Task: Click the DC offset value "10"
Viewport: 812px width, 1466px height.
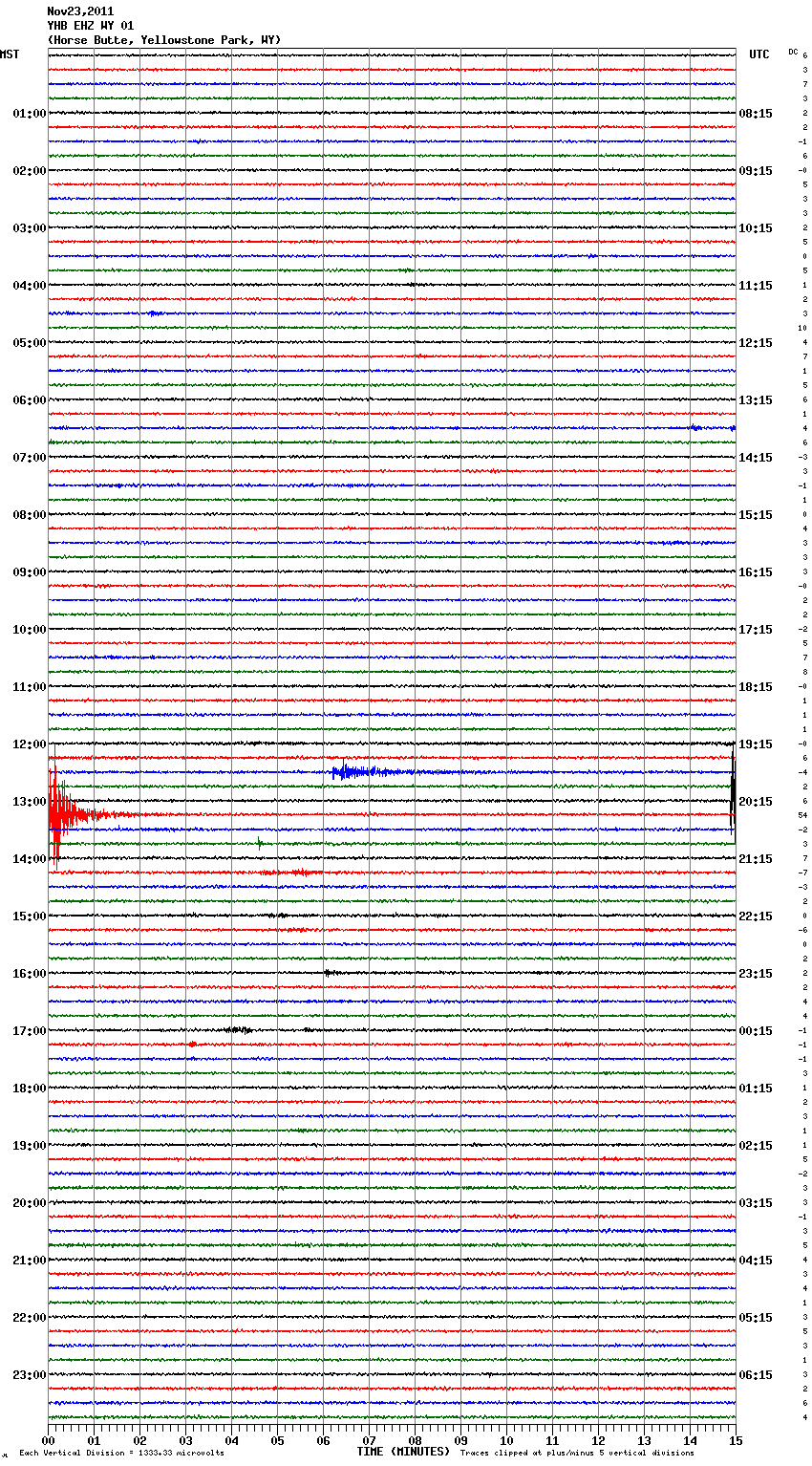Action: pos(802,328)
